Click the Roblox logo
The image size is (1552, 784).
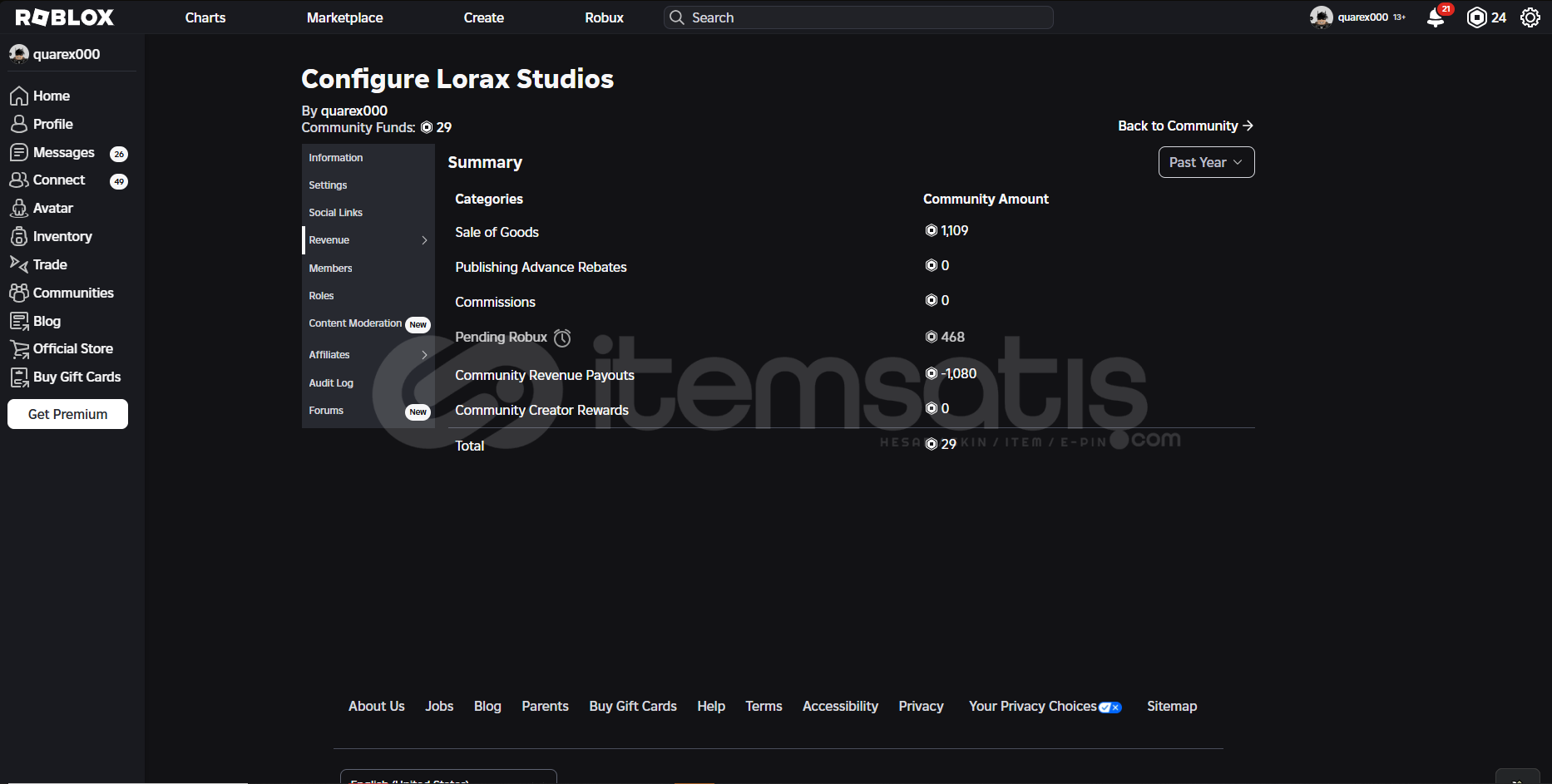[x=65, y=17]
